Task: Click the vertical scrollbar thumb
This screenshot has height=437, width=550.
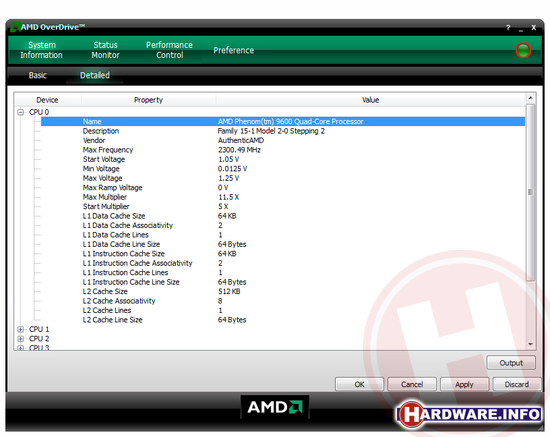Action: tap(530, 192)
